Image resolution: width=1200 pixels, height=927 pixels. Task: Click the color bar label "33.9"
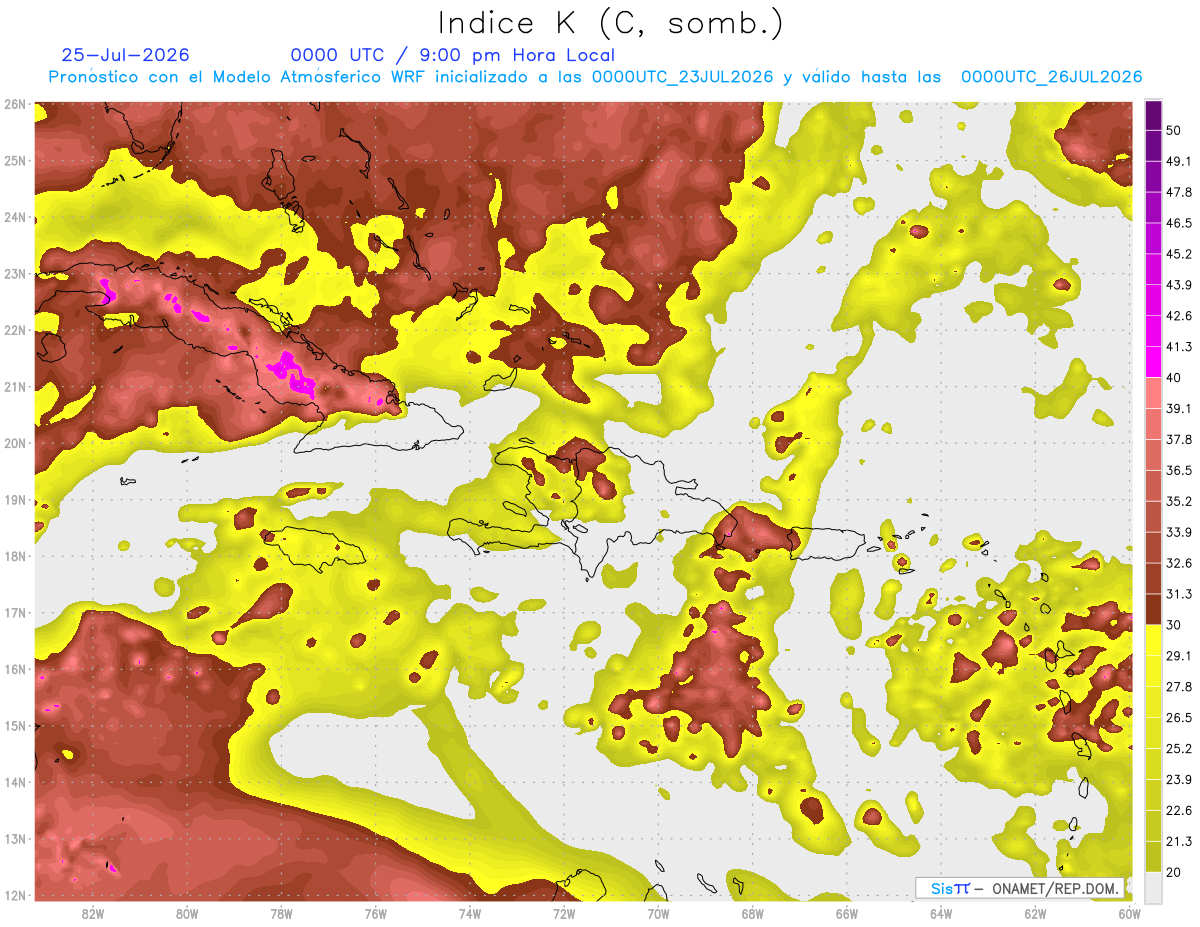coord(1179,532)
